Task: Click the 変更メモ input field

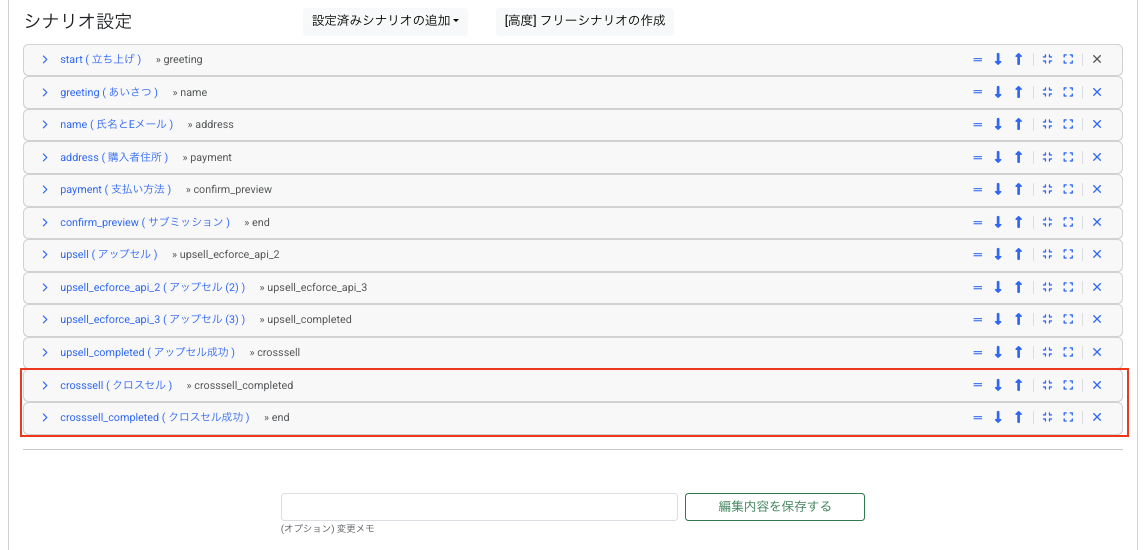Action: click(480, 506)
